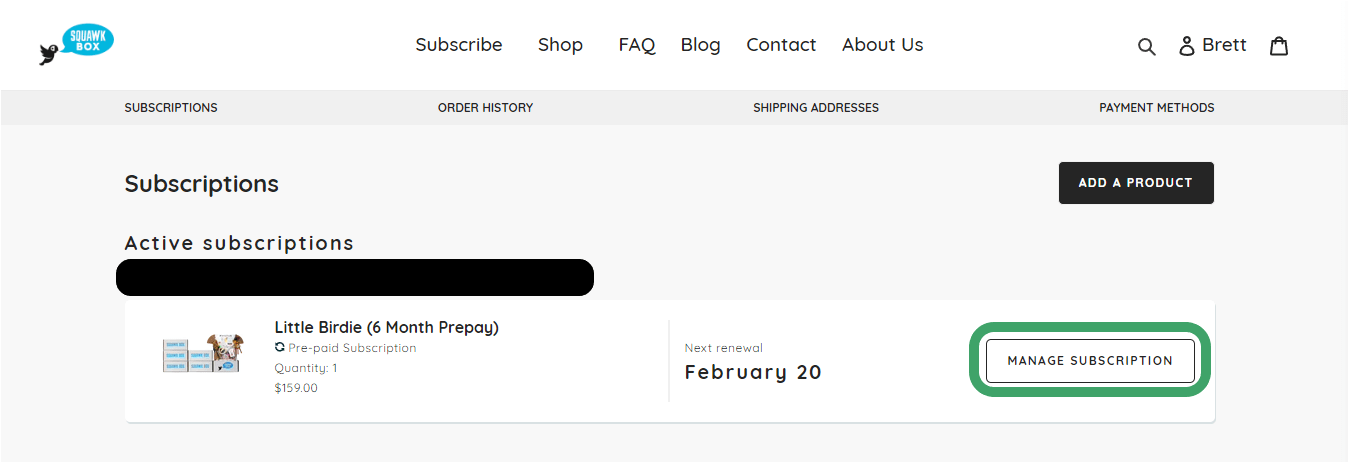This screenshot has width=1351, height=462.
Task: Open the Little Birdie (6 Month Prepay) title
Action: point(386,327)
